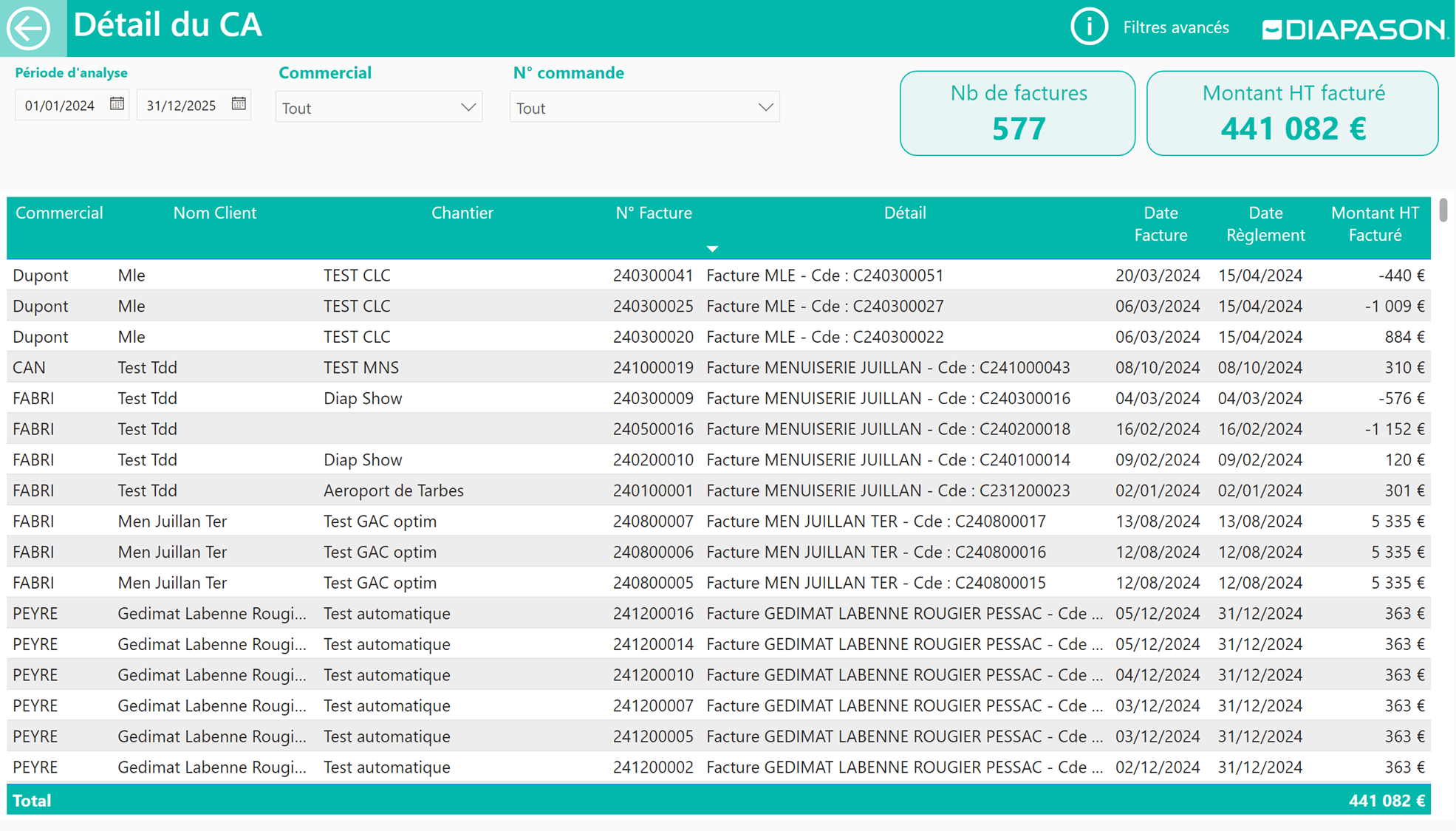Open the info circle icon

pyautogui.click(x=1089, y=27)
